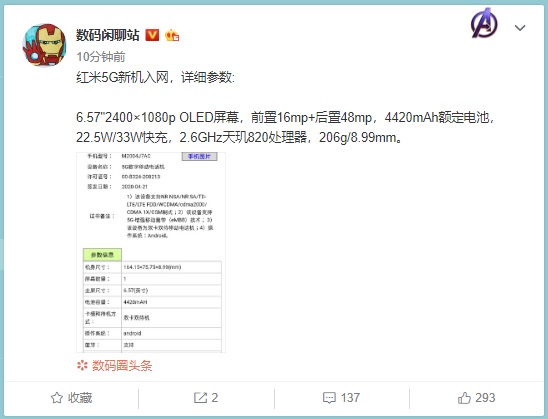Click the orange V verified badge
The width and height of the screenshot is (548, 419).
tap(152, 35)
